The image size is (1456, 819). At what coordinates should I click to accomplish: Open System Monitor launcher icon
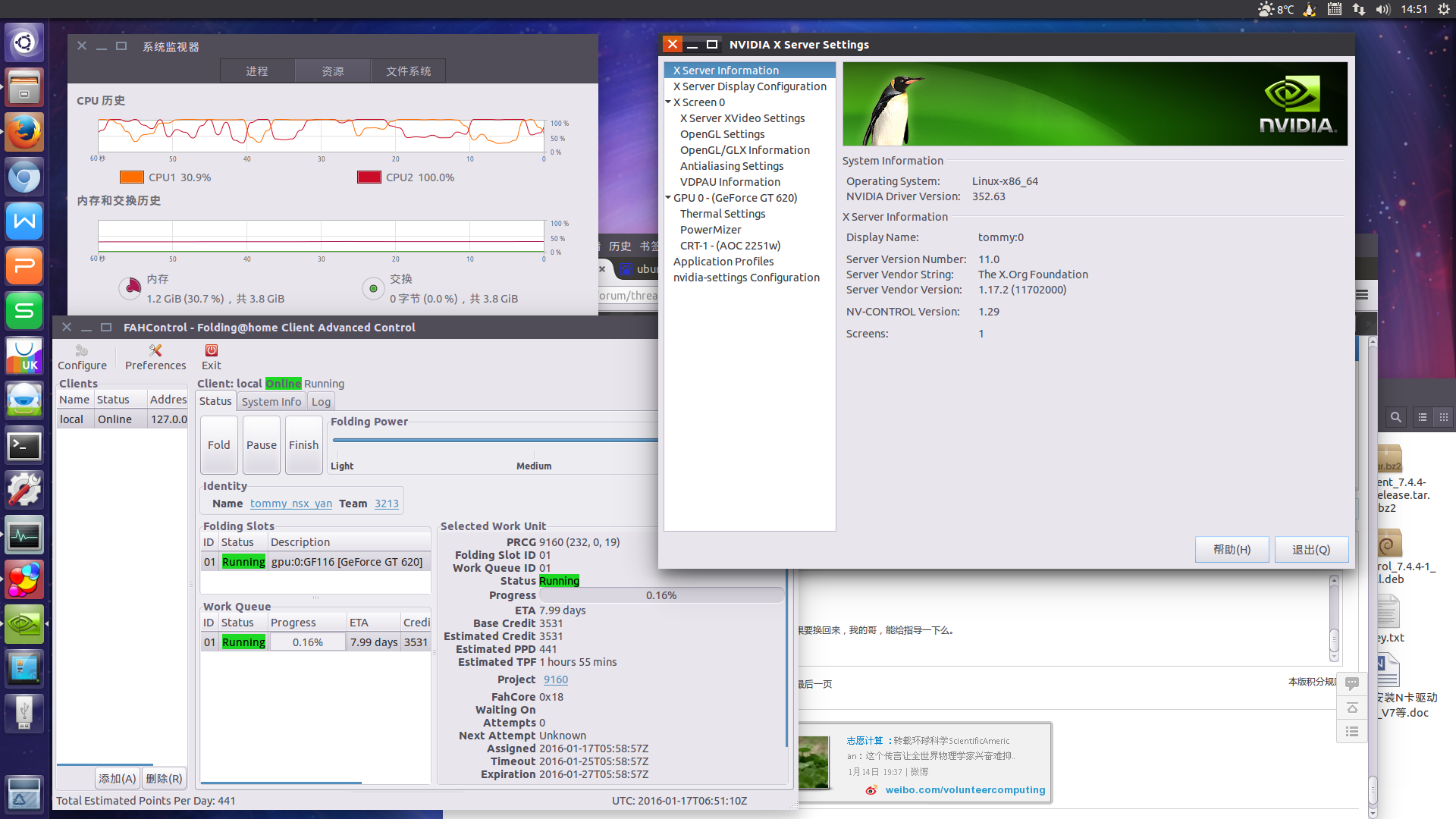24,535
